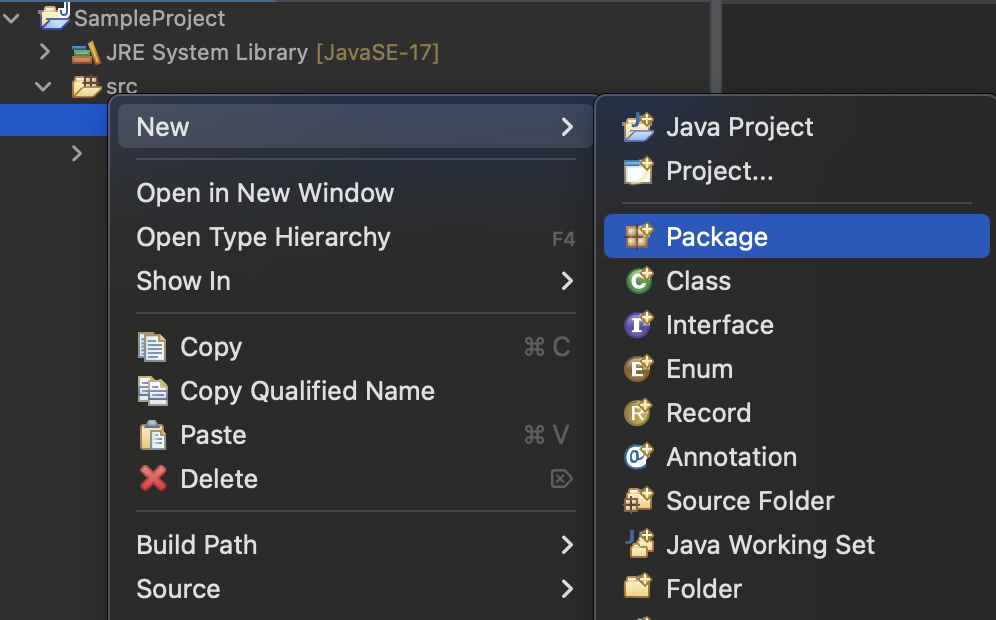Select the SampleProject tree item

[149, 18]
